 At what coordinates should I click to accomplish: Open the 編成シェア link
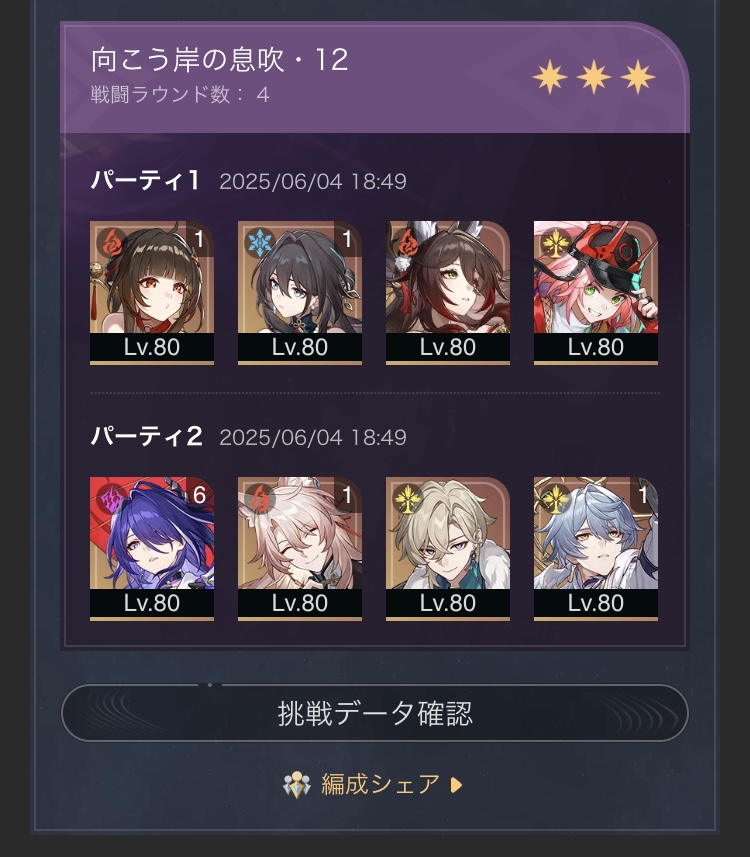(x=380, y=784)
